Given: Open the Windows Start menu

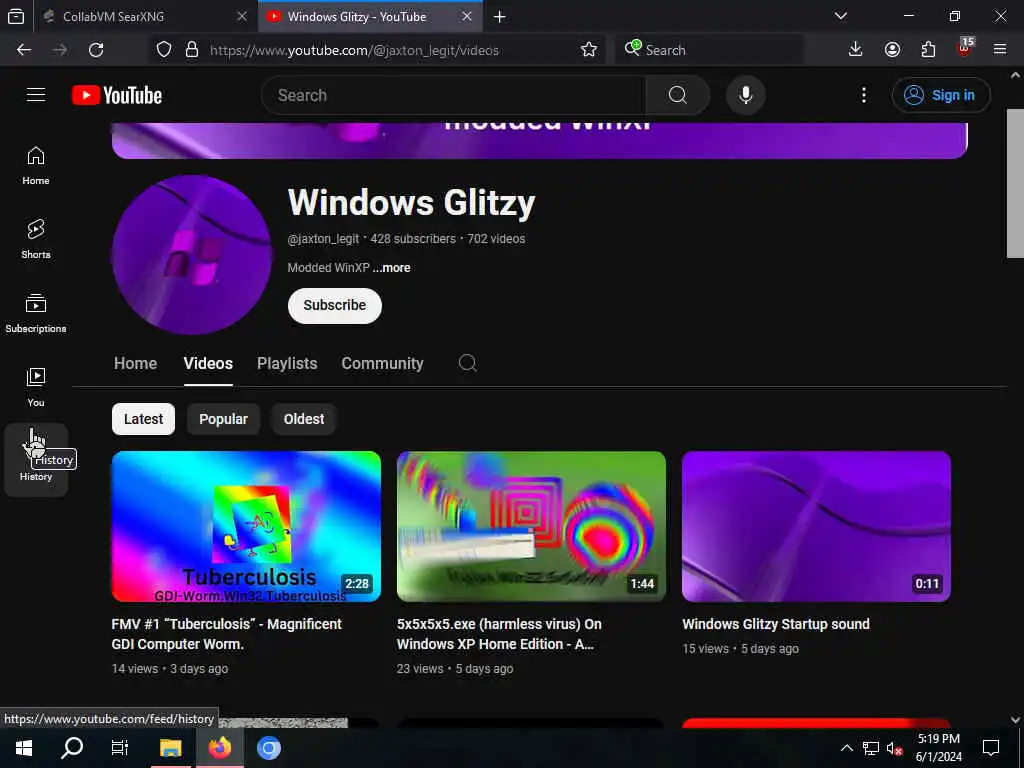Looking at the screenshot, I should (24, 748).
